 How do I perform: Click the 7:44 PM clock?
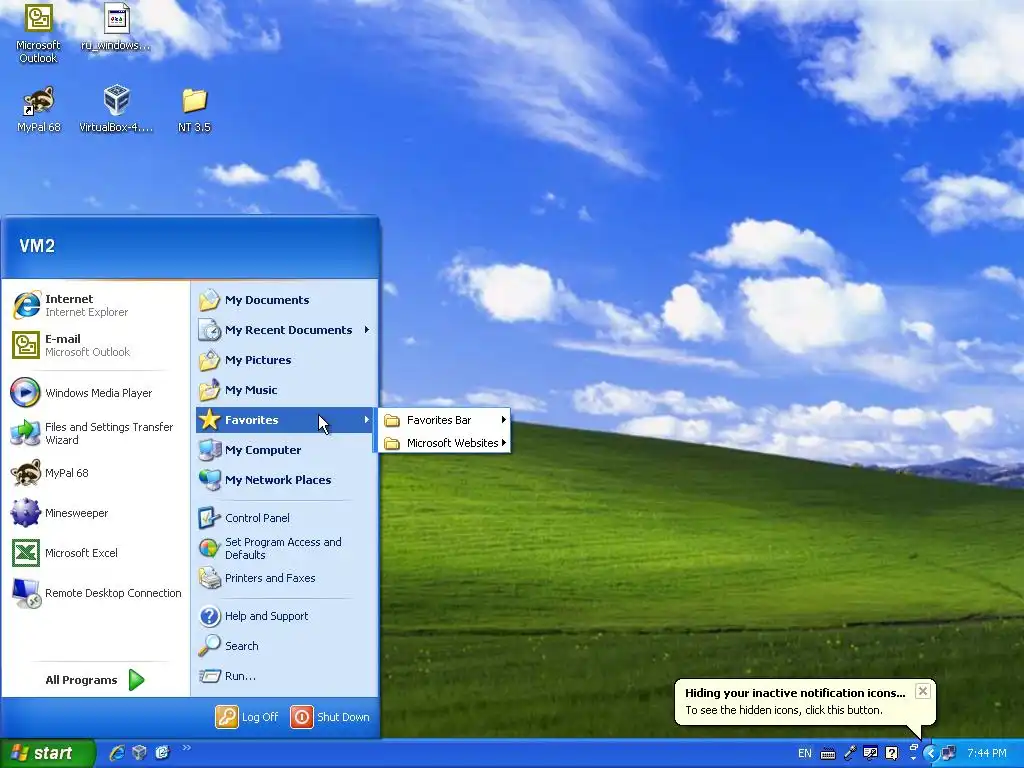[987, 754]
